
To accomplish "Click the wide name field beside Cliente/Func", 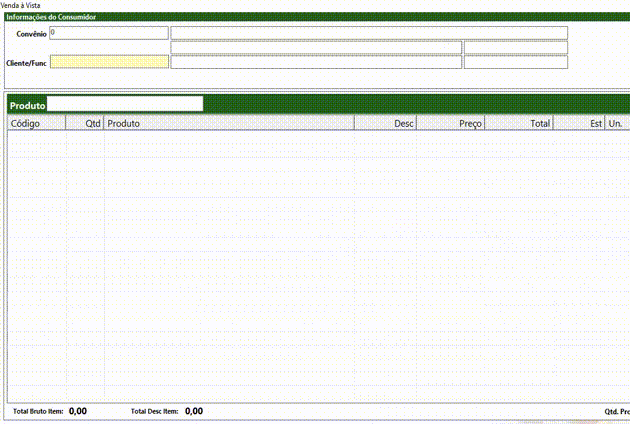I will (316, 62).
